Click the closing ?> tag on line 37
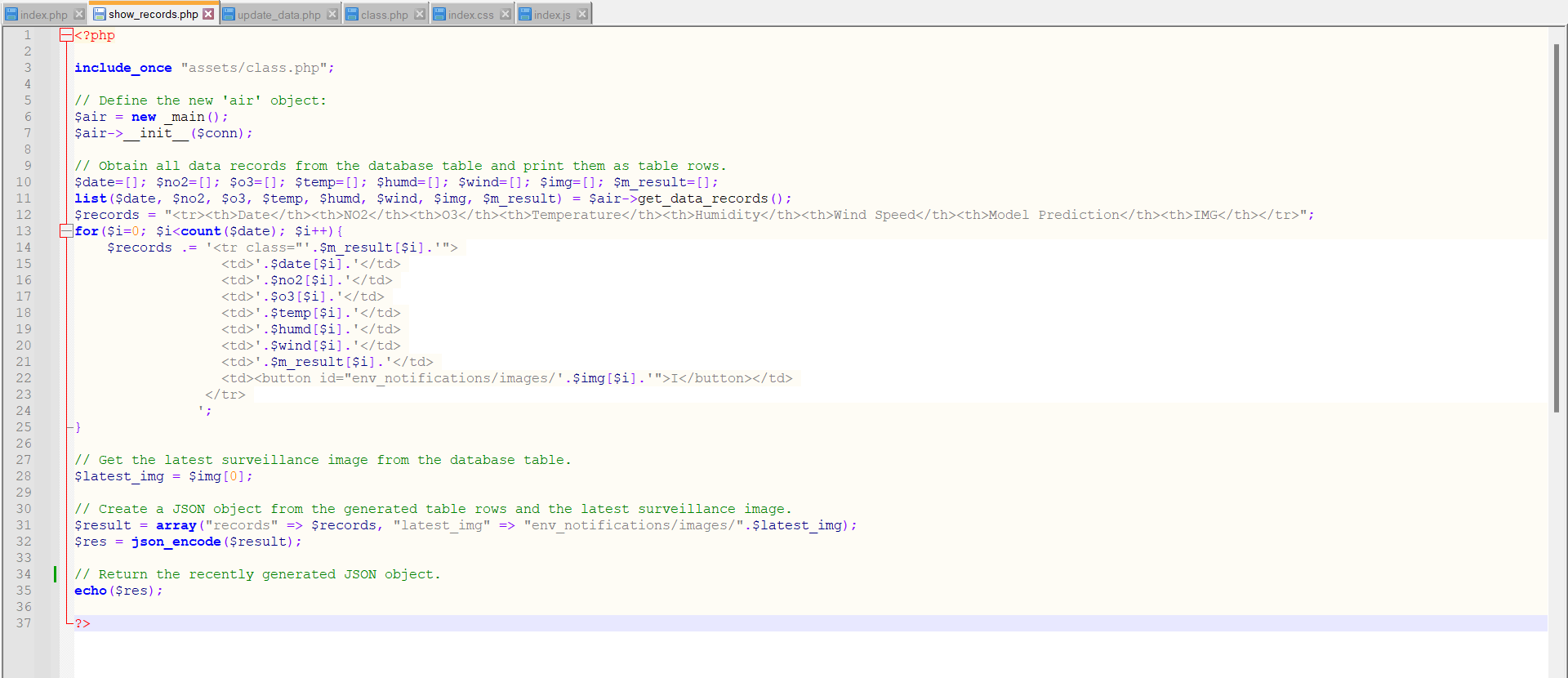Viewport: 1568px width, 678px height. (x=82, y=623)
